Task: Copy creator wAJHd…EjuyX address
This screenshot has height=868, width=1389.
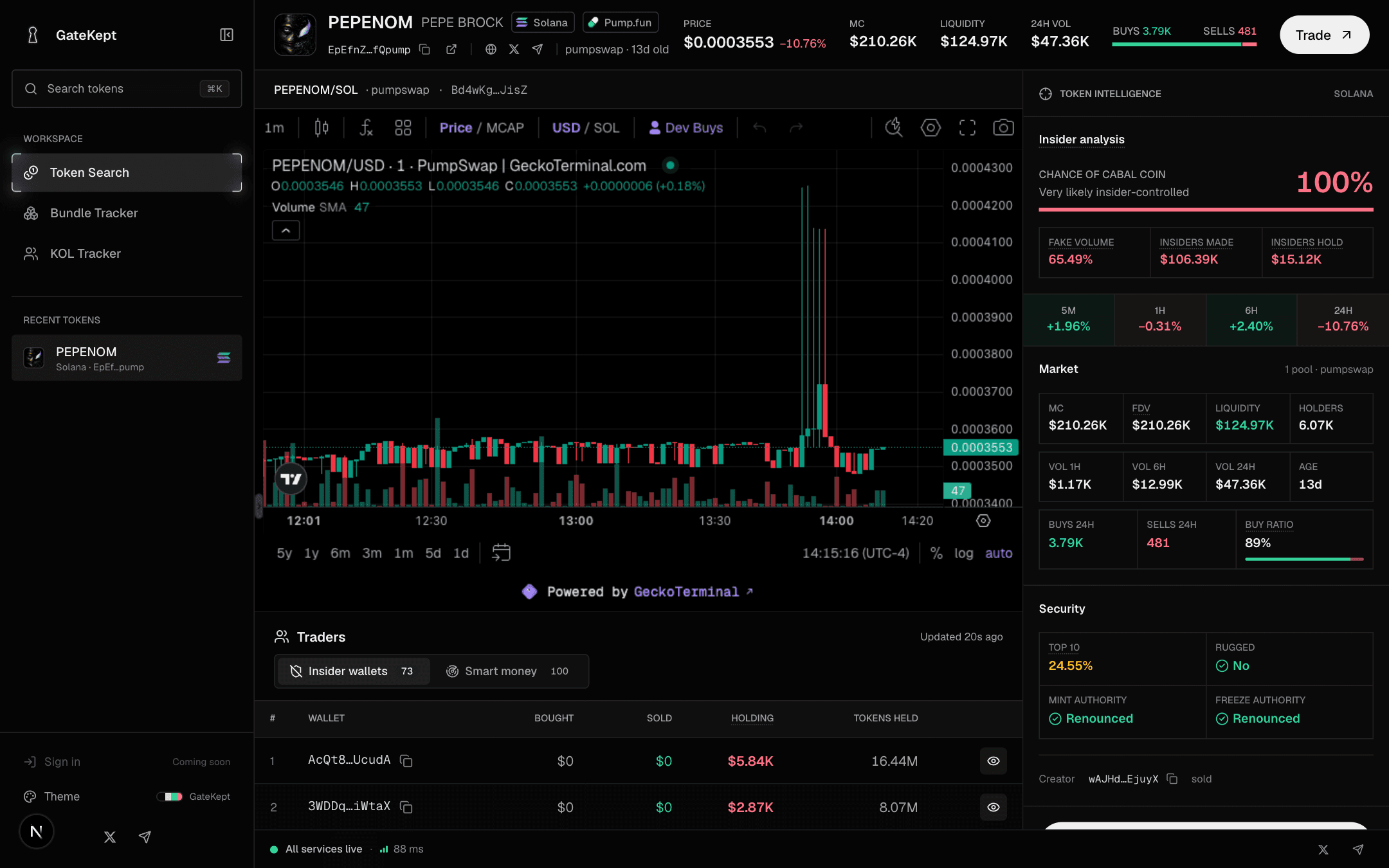Action: tap(1172, 779)
